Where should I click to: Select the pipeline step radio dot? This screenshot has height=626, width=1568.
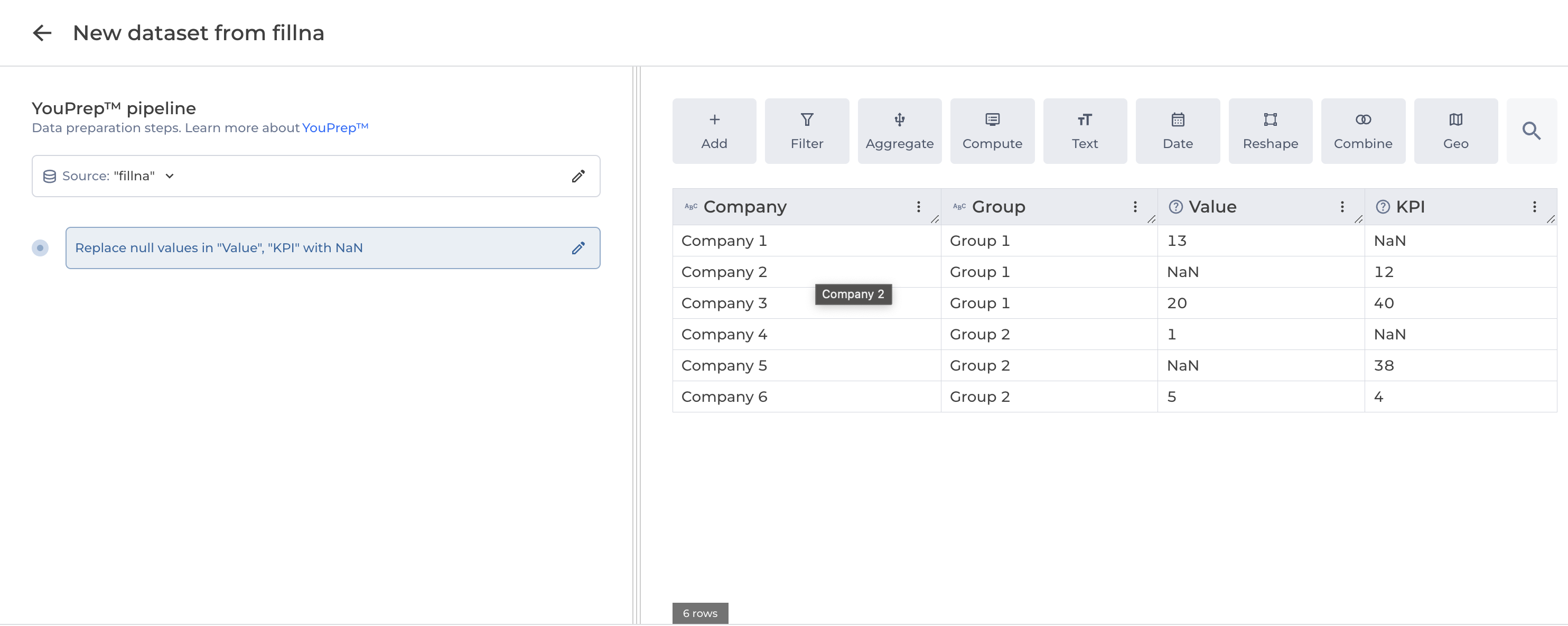click(40, 248)
